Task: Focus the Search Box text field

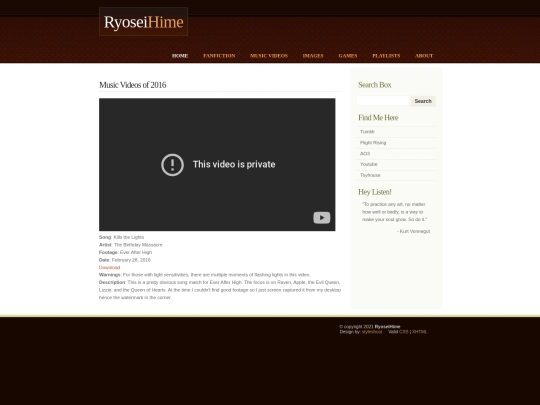Action: click(383, 101)
